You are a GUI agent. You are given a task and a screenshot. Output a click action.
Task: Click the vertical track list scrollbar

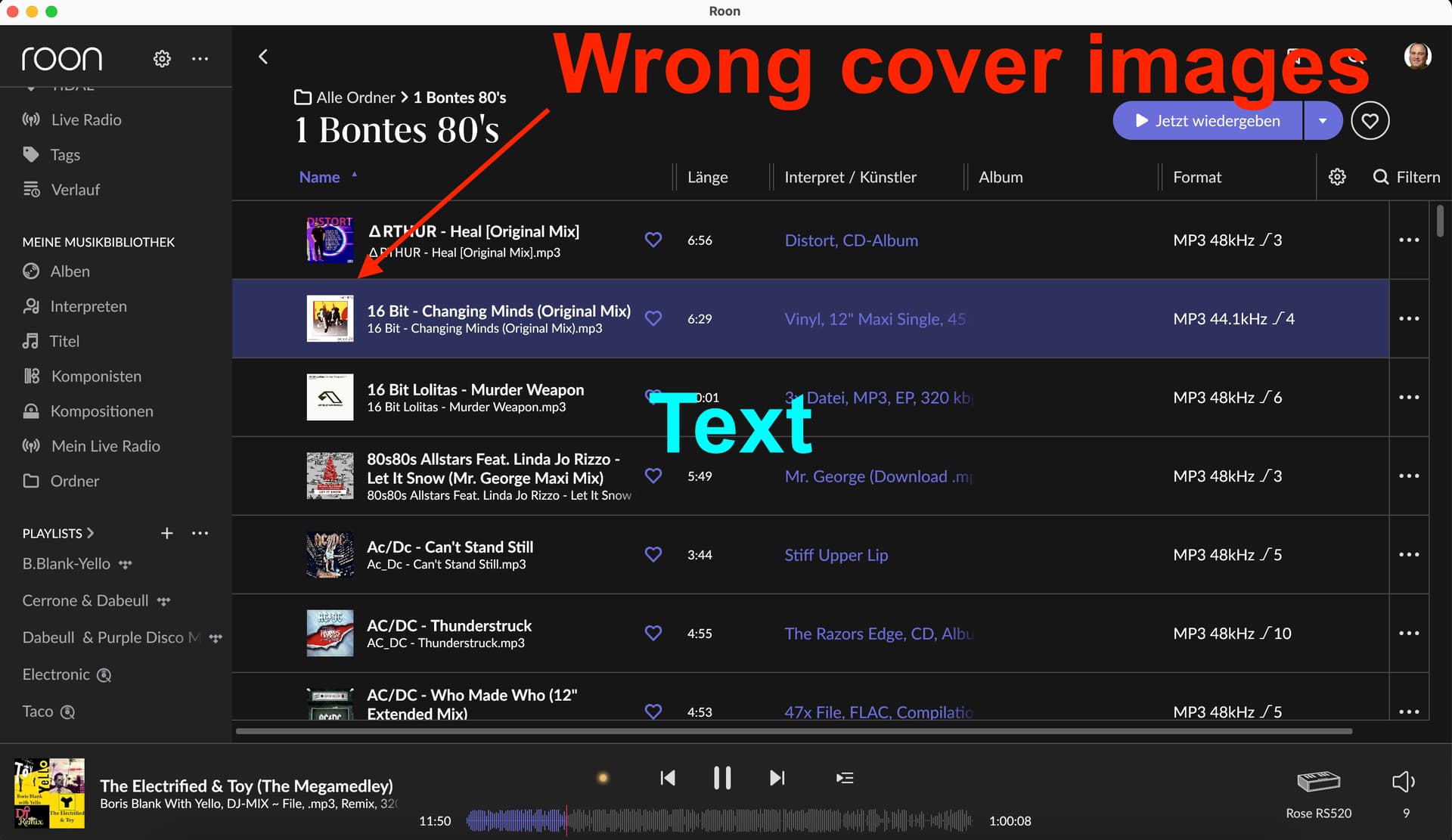[1440, 221]
